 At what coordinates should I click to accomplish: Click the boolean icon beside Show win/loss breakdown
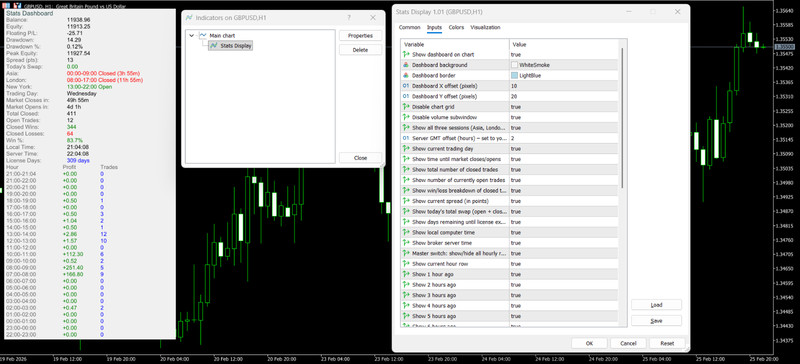pos(406,190)
